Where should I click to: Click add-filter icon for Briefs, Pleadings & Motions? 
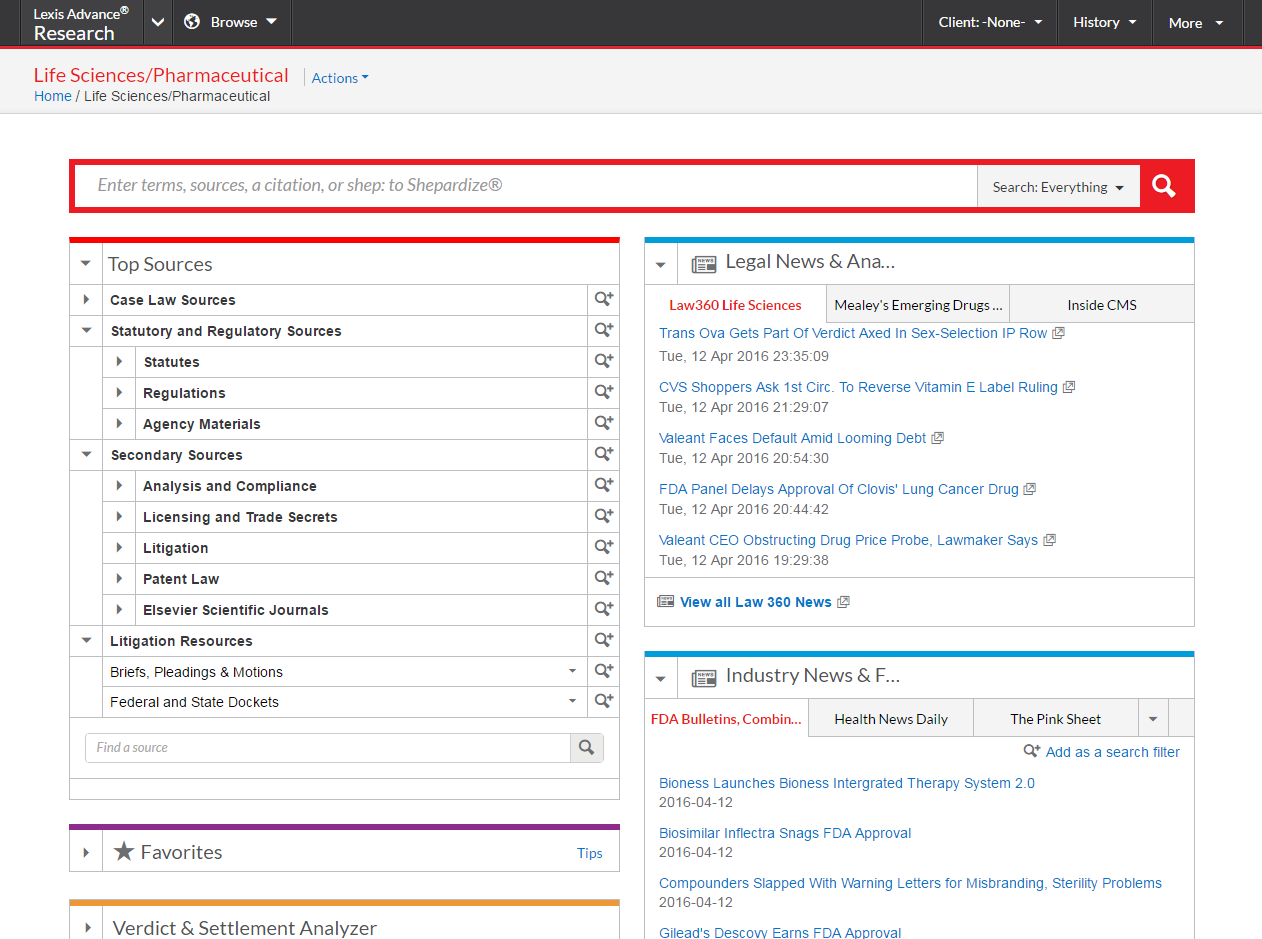click(x=603, y=671)
